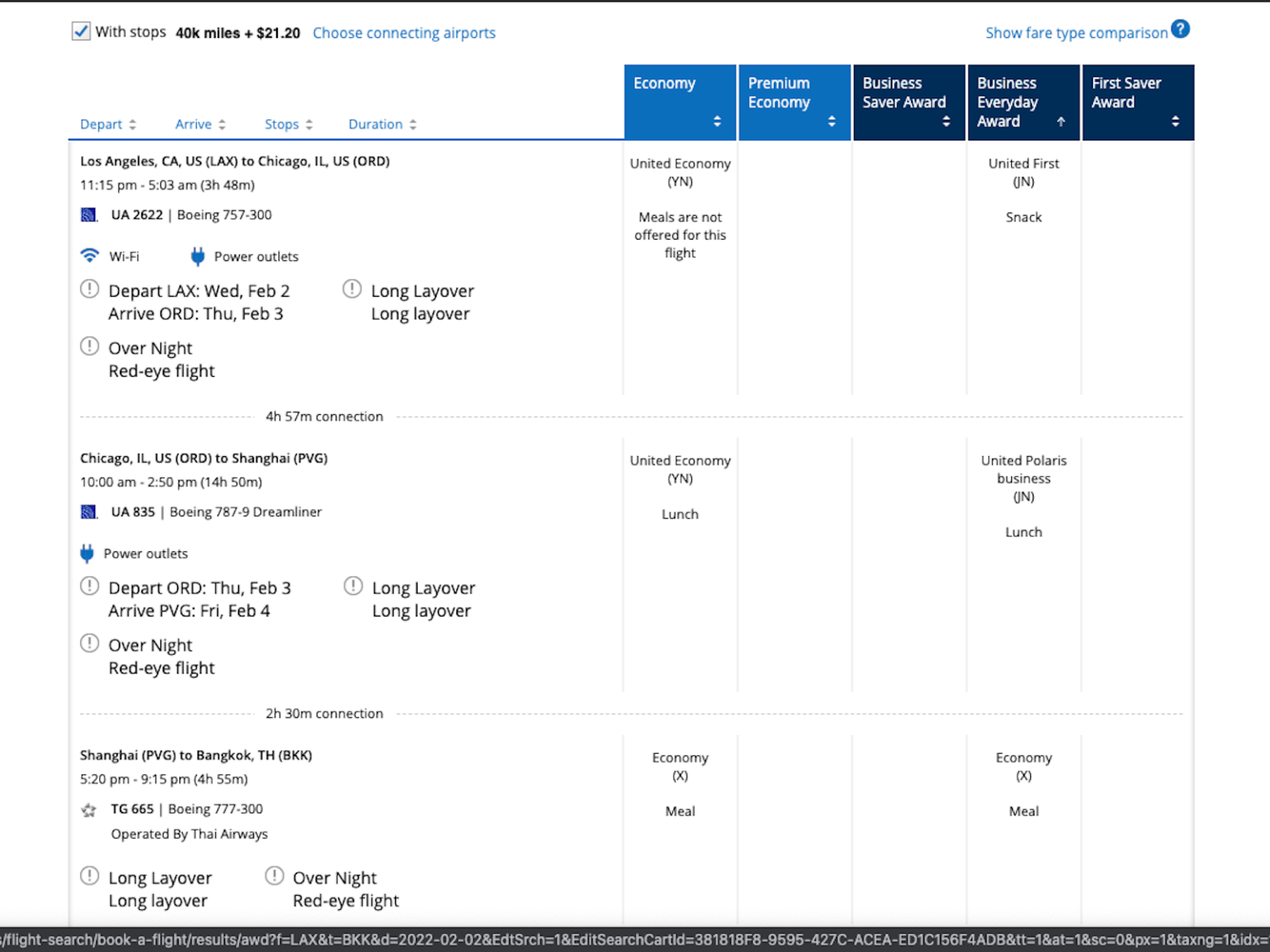The width and height of the screenshot is (1270, 952).
Task: Uncheck the With stops checkbox
Action: [x=81, y=32]
